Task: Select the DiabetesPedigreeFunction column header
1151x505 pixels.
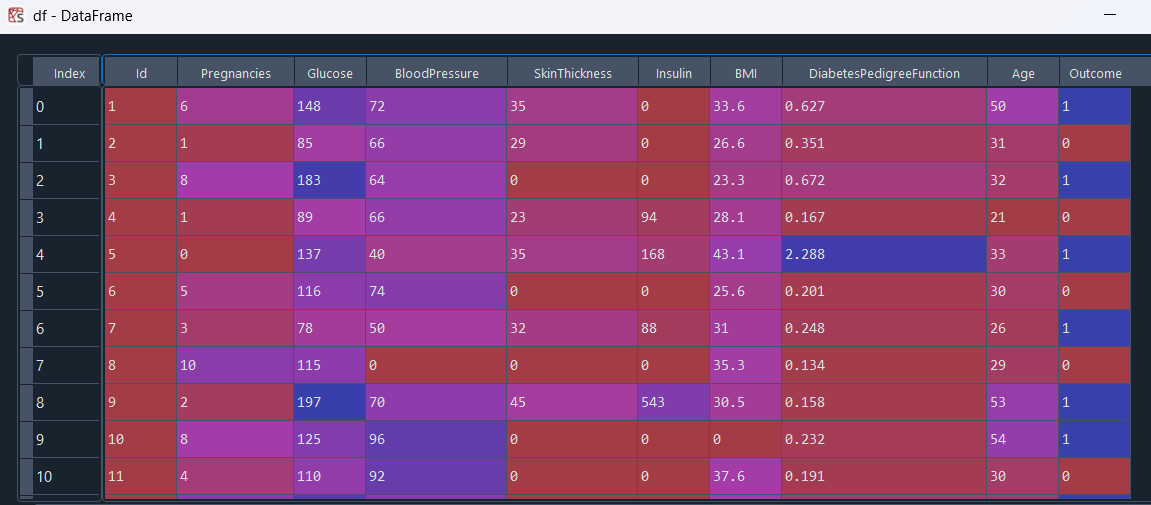Action: (x=884, y=73)
